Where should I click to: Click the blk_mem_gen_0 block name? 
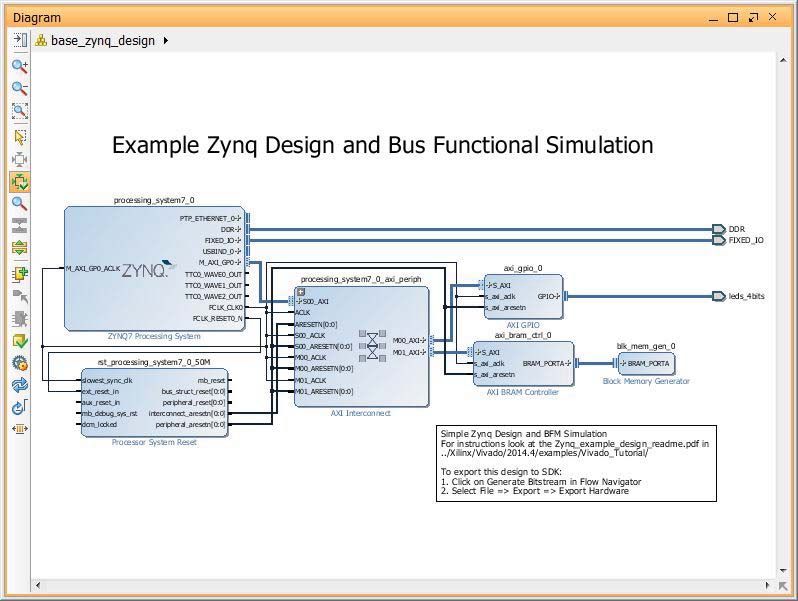point(646,347)
